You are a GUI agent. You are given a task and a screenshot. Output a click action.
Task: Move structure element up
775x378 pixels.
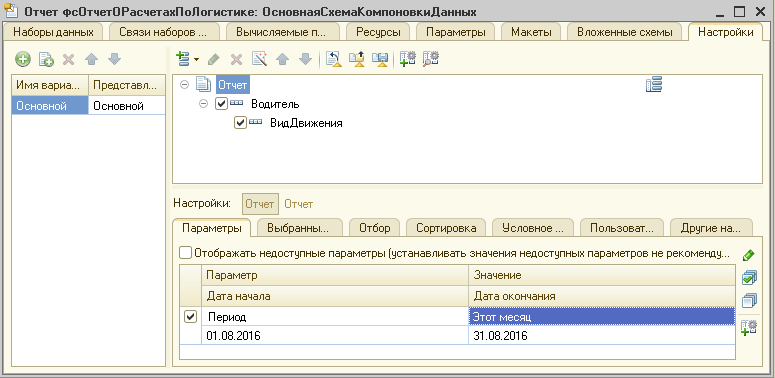(282, 59)
